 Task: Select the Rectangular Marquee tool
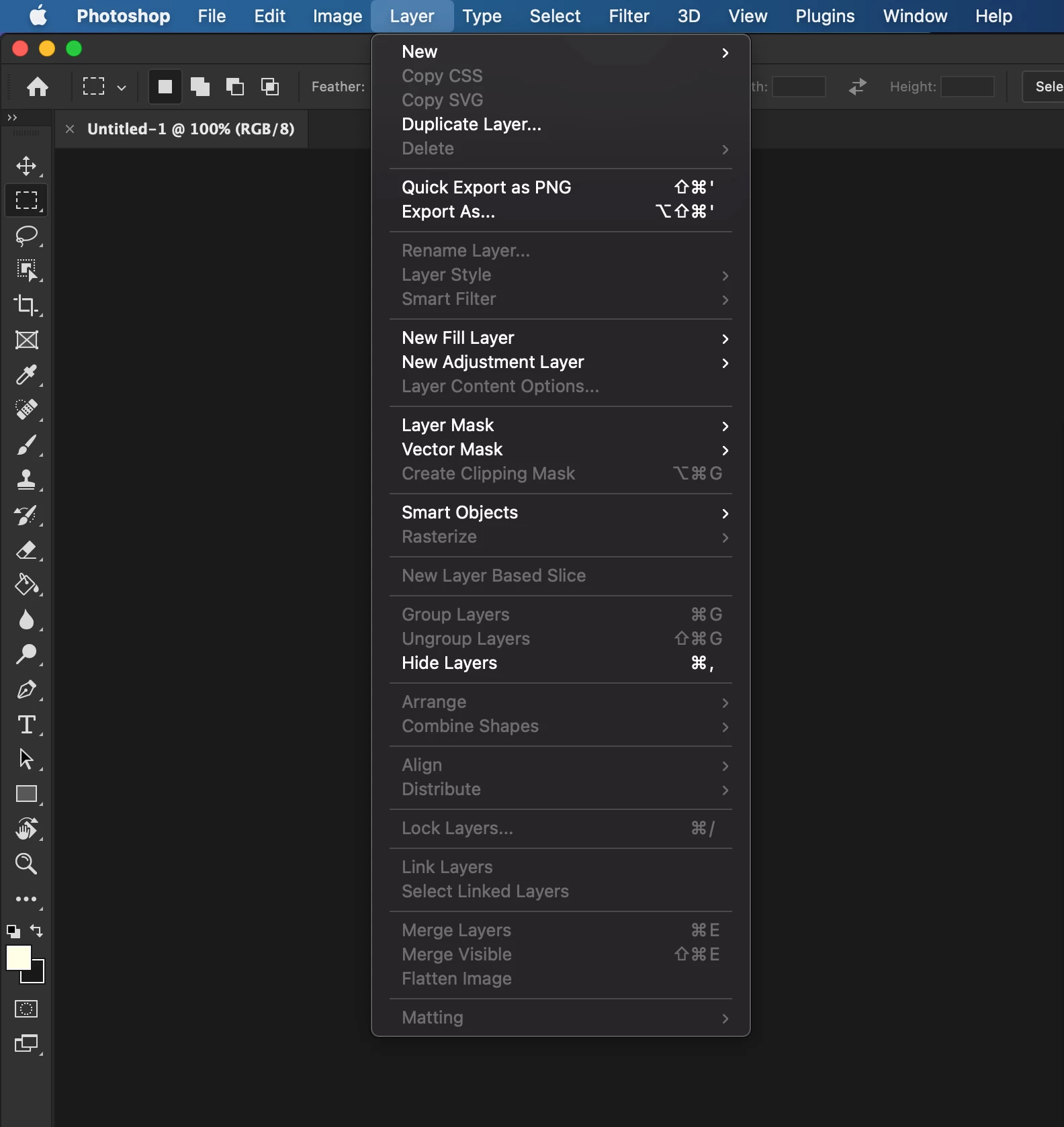[x=26, y=201]
